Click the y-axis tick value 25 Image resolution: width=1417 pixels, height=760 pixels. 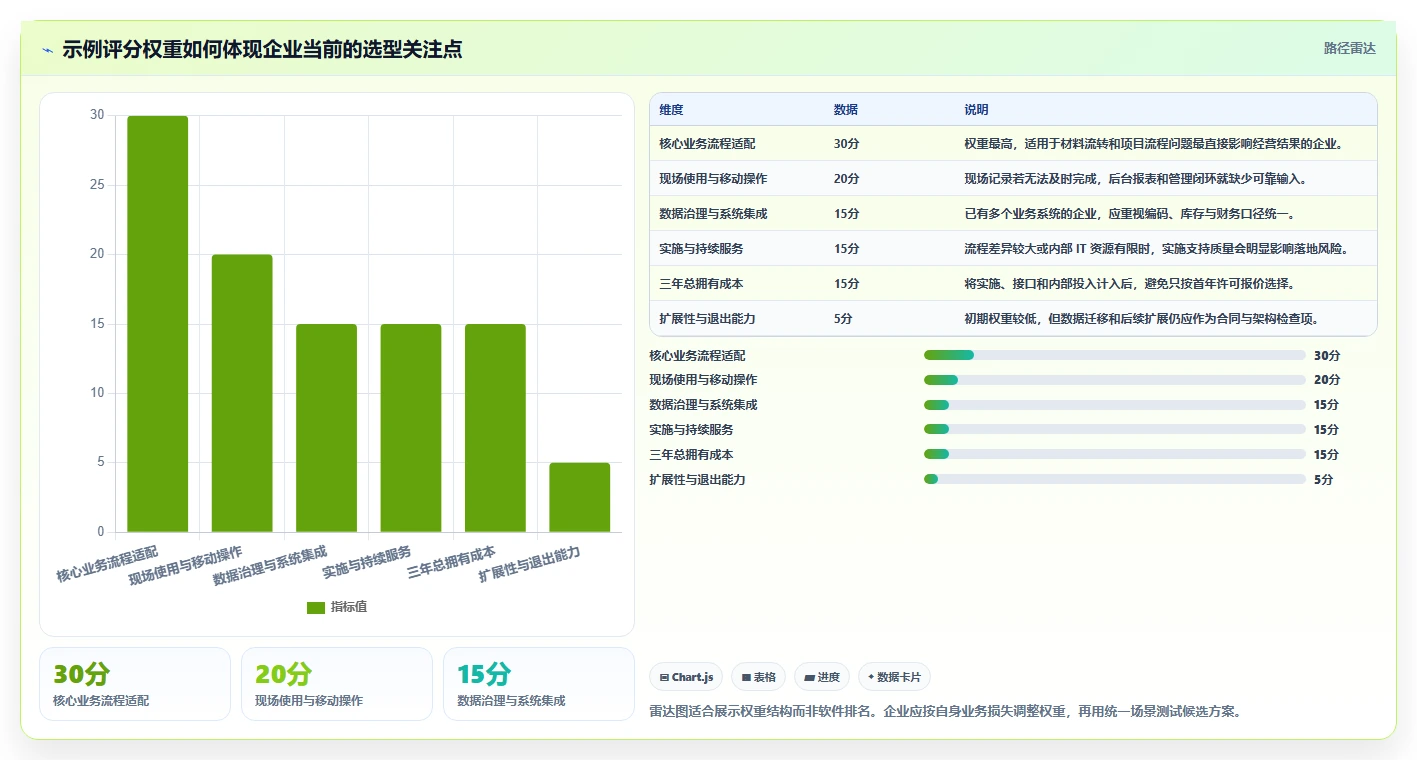(x=97, y=185)
